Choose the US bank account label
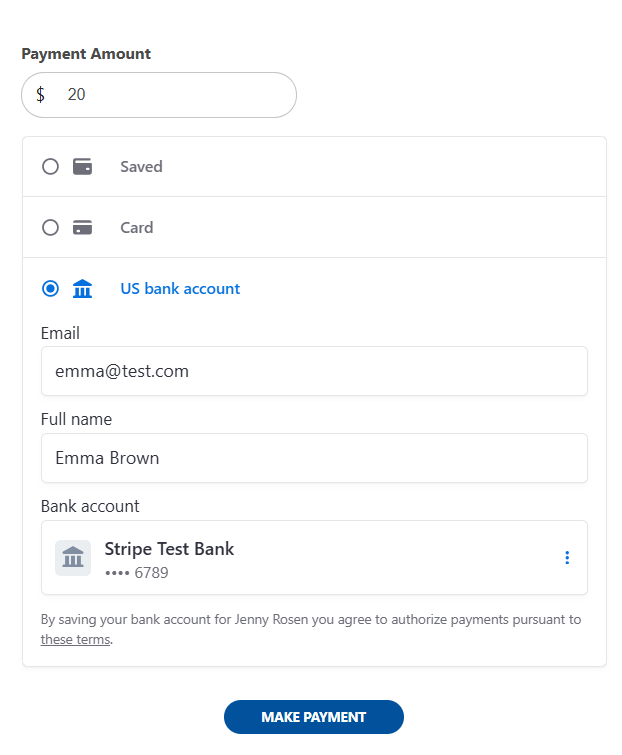The width and height of the screenshot is (622, 755). click(180, 289)
